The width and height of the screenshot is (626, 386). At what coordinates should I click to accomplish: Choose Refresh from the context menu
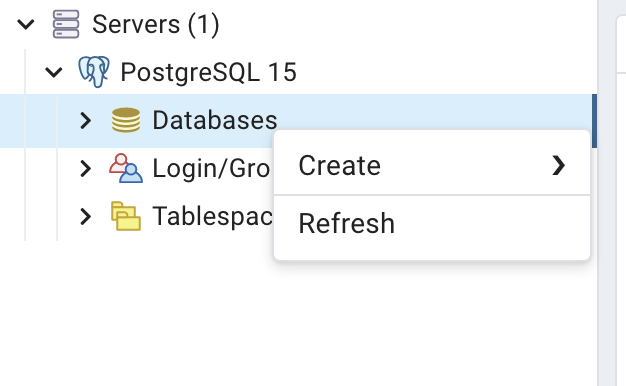click(x=432, y=223)
